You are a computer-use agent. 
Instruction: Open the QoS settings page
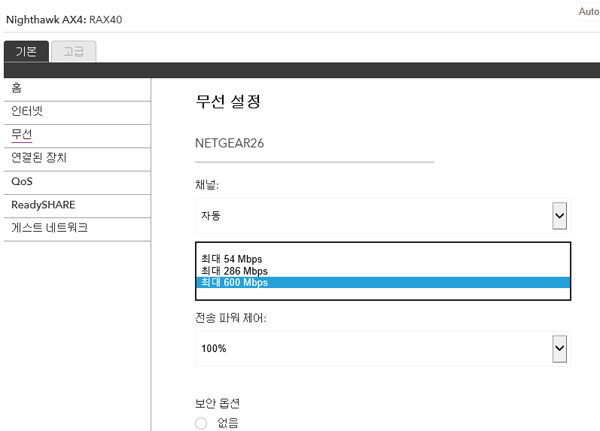click(77, 182)
